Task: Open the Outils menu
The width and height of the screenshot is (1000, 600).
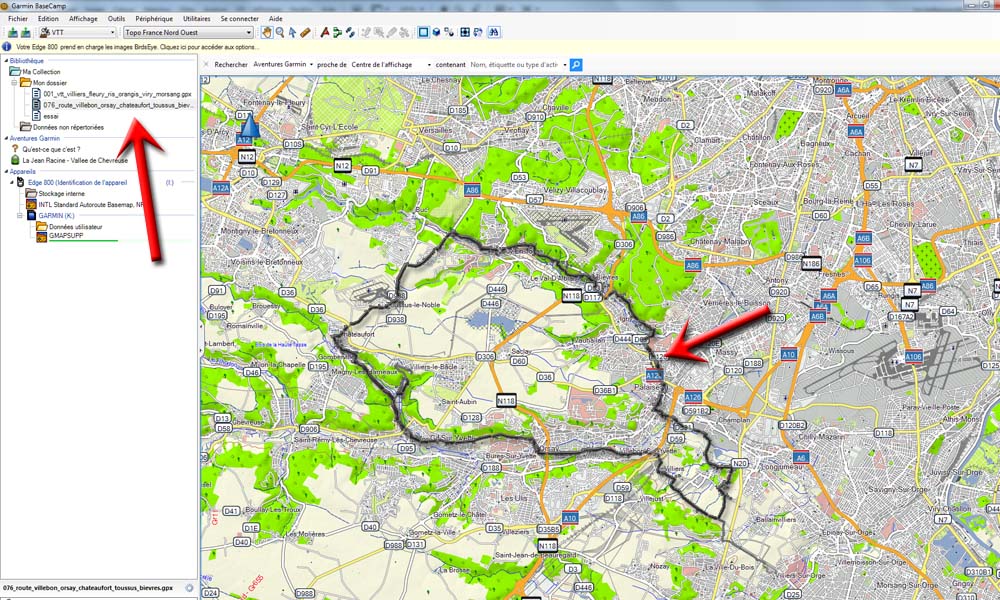Action: pyautogui.click(x=116, y=18)
